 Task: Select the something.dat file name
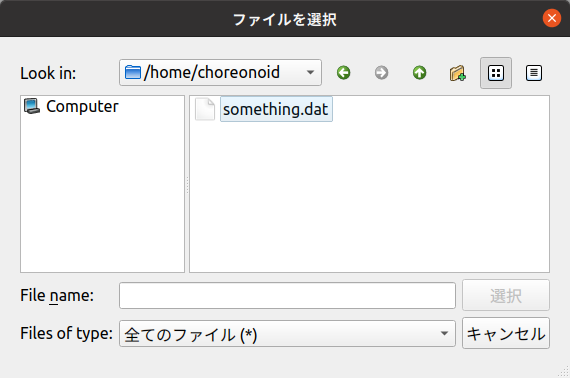coord(276,109)
